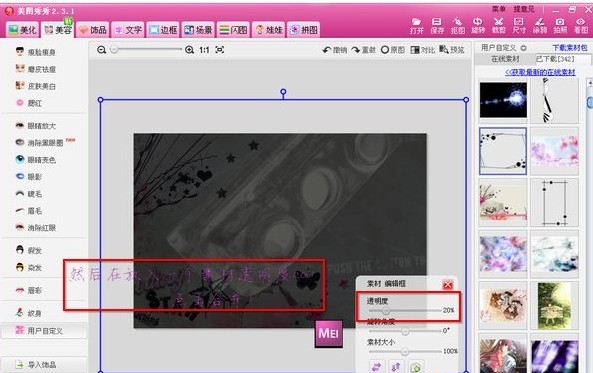This screenshot has height=373, width=593.
Task: Toggle the 对比 compare view
Action: point(423,50)
